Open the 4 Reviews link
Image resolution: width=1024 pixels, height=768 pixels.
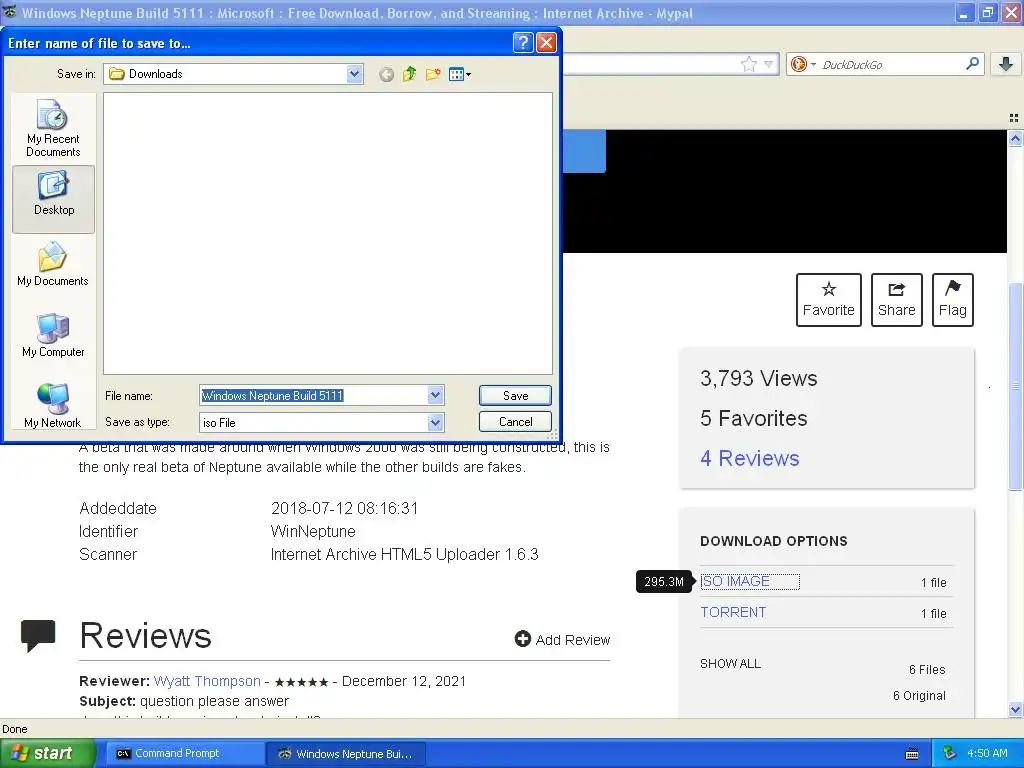pos(750,458)
